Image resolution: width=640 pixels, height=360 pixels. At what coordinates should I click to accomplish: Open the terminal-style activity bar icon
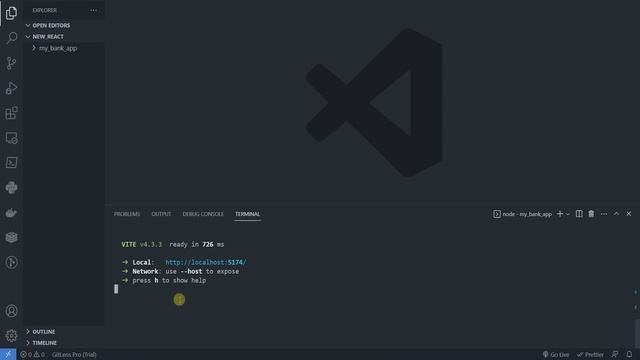click(11, 162)
